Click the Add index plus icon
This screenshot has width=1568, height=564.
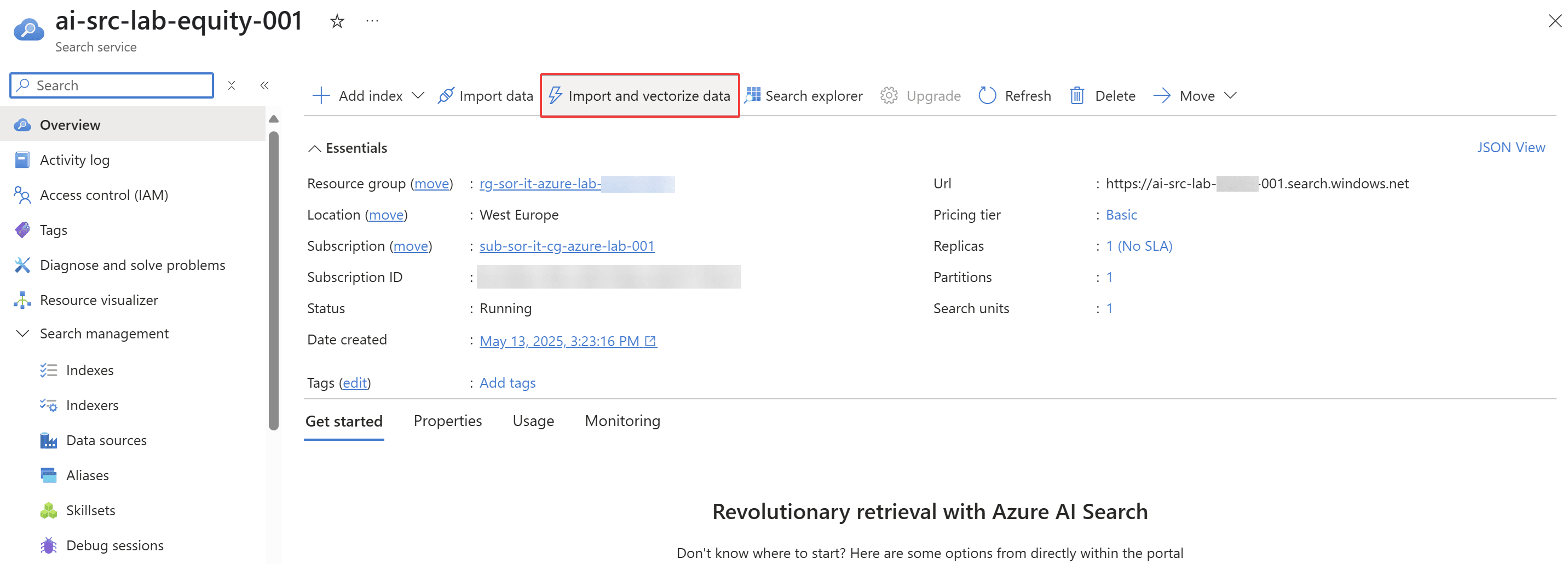(x=321, y=96)
